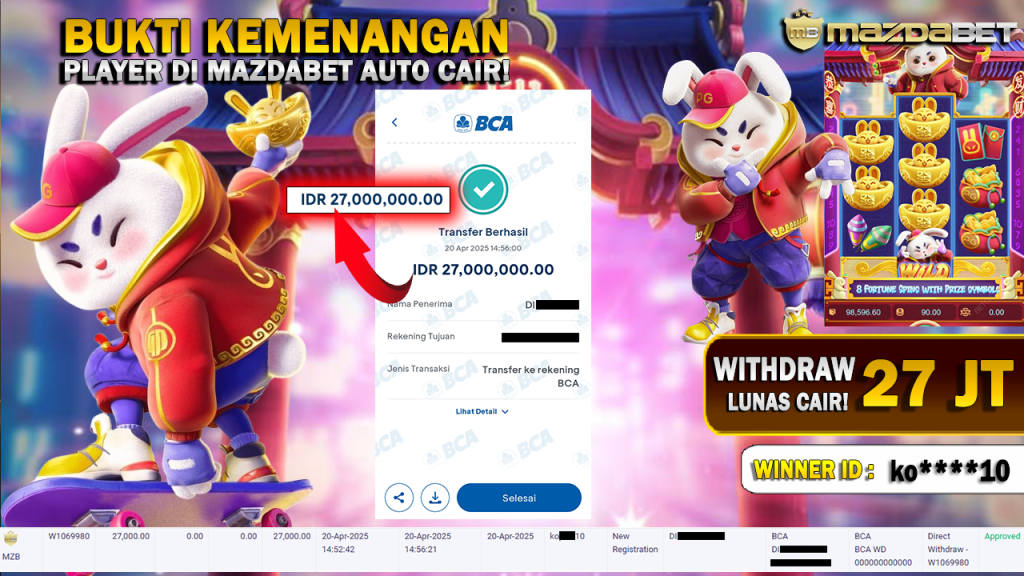Viewport: 1024px width, 576px height.
Task: Tap the back arrow in BCA receipt
Action: (x=394, y=123)
